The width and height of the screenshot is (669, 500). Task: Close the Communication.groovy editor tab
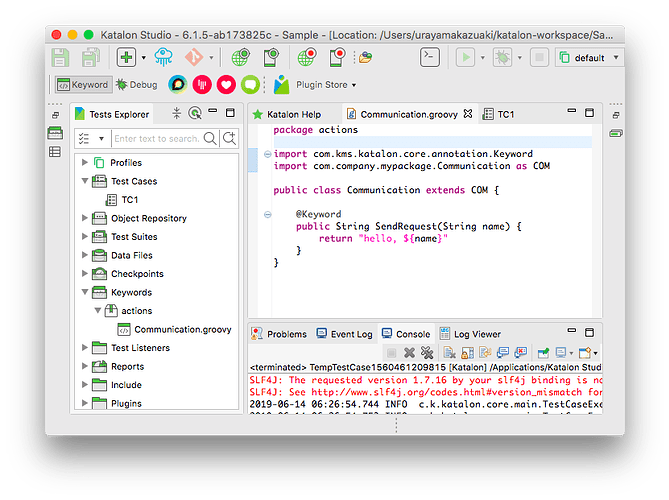[x=468, y=114]
